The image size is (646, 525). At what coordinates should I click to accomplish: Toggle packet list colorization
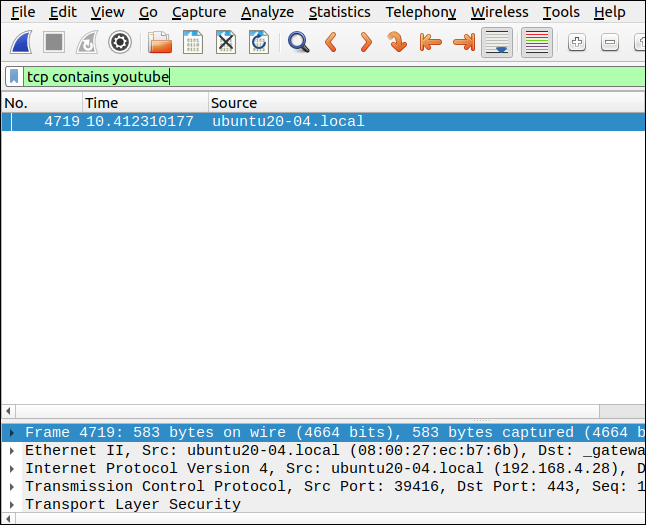(537, 42)
